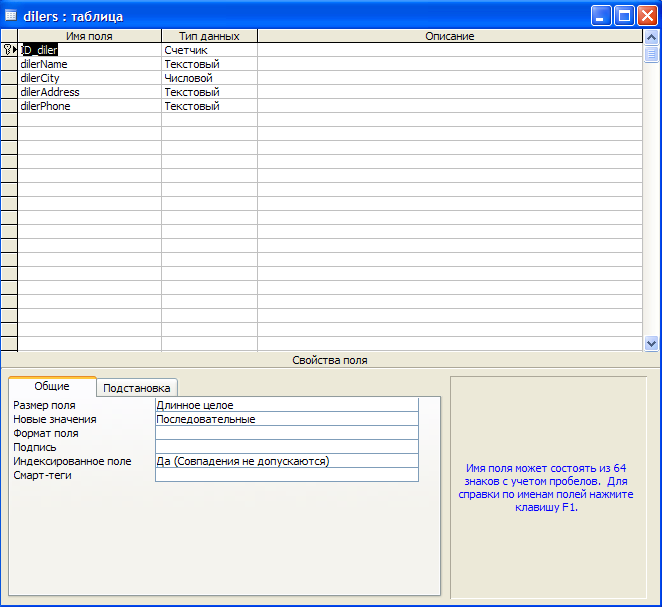This screenshot has height=607, width=662.
Task: Open data type Числовой for dilerCity
Action: click(x=209, y=78)
